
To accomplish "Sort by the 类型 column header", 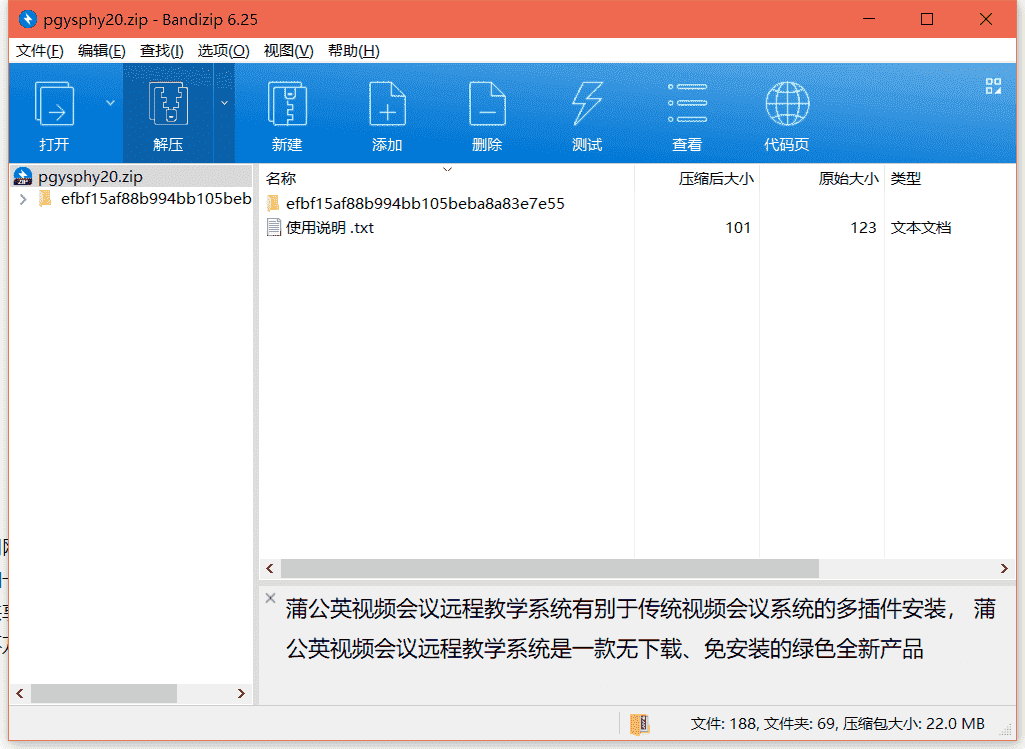I will point(905,178).
